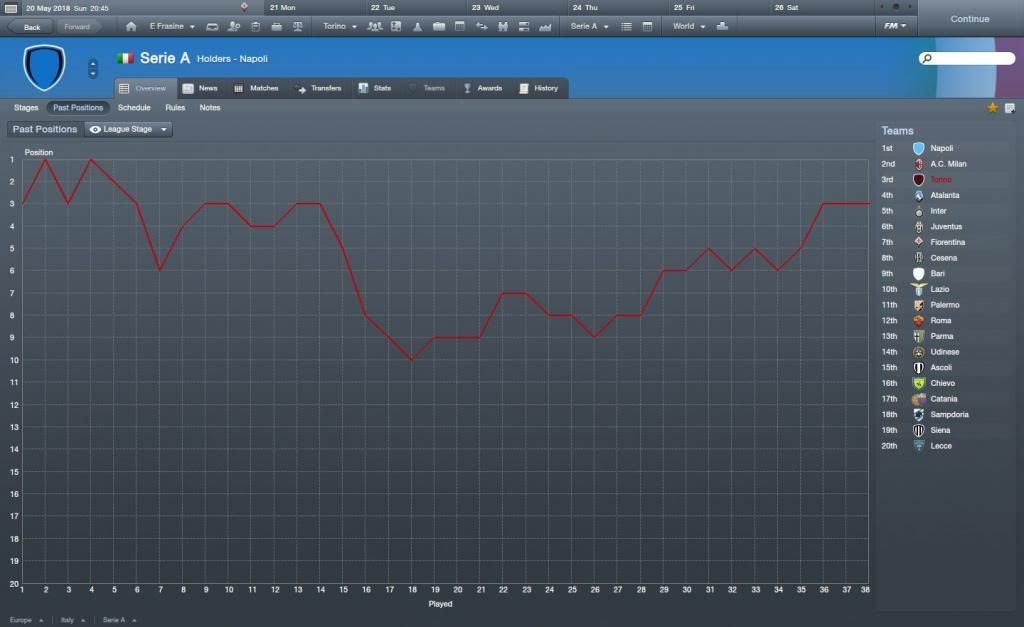Open the scales icon in toolbar
Viewport: 1024px width, 627px height.
tap(298, 27)
